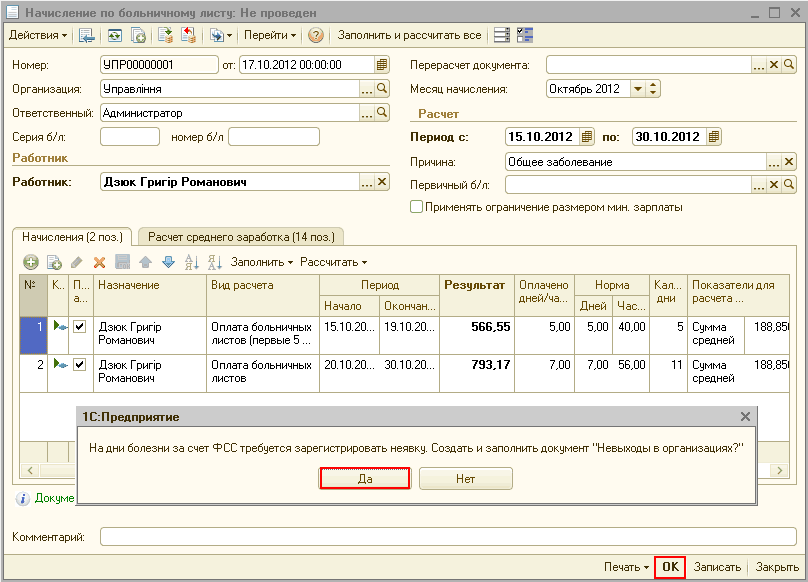808x582 pixels.
Task: Click Нет in the dialog
Action: click(x=465, y=478)
